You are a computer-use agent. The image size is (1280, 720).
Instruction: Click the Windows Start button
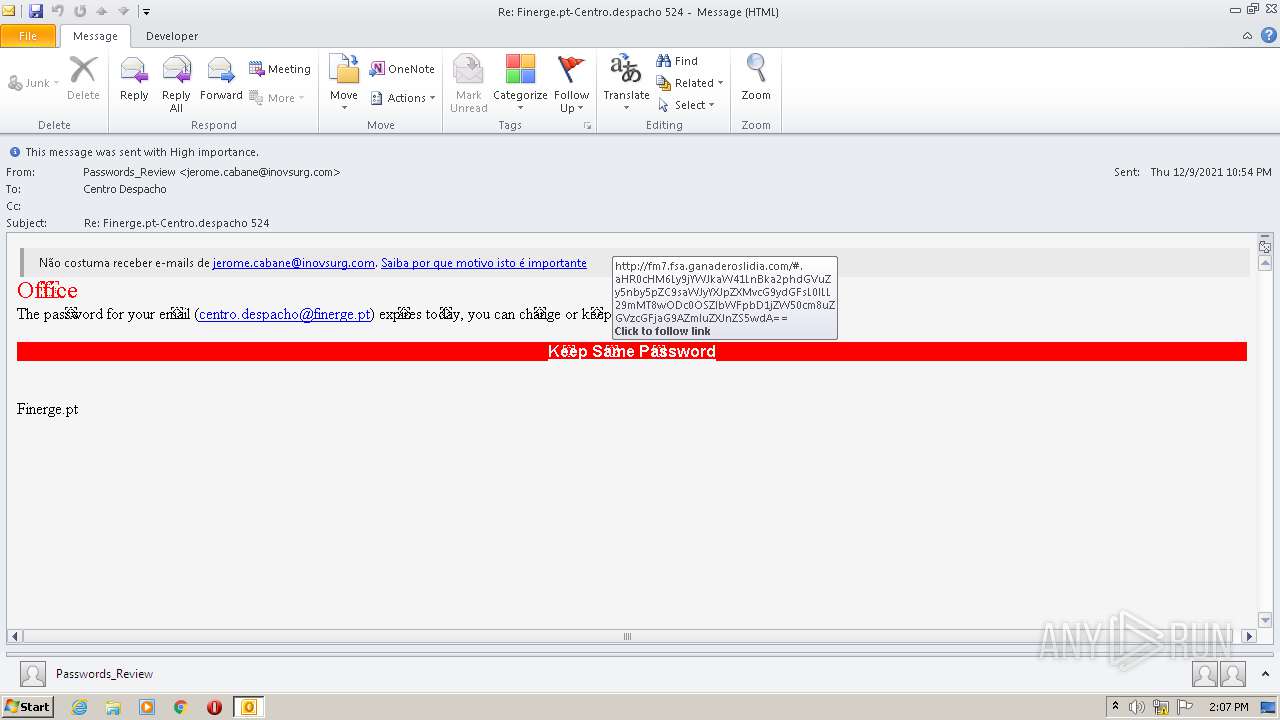(28, 707)
